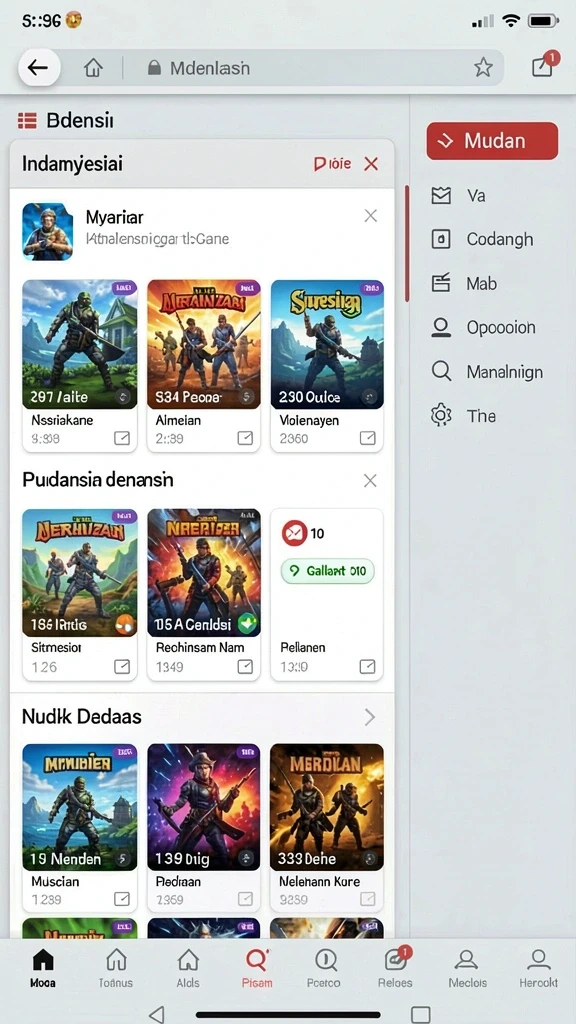This screenshot has width=576, height=1024.
Task: Toggle the checkbox on Nelehann Kore card
Action: [368, 899]
